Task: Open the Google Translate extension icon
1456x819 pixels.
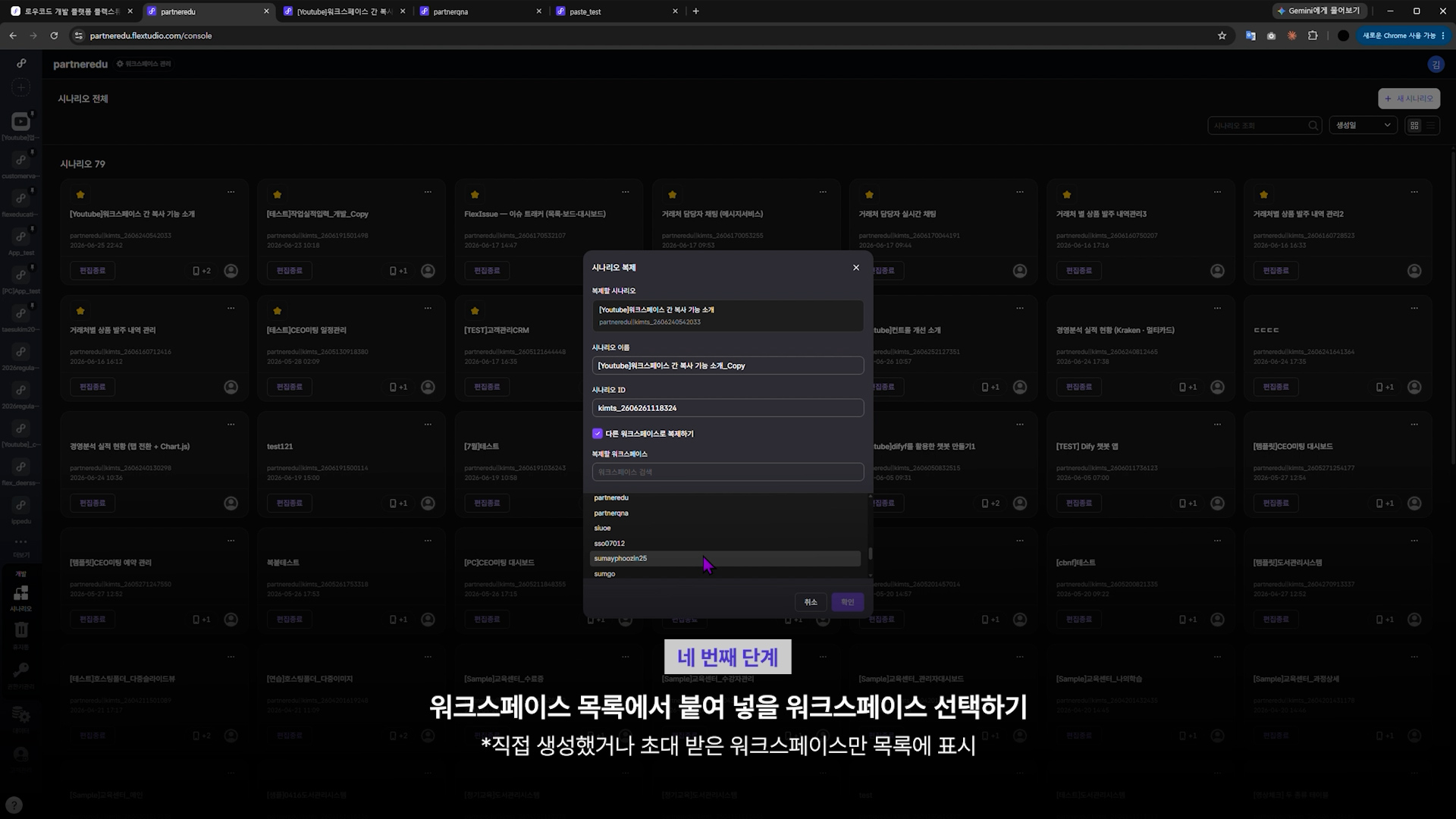Action: point(1250,36)
